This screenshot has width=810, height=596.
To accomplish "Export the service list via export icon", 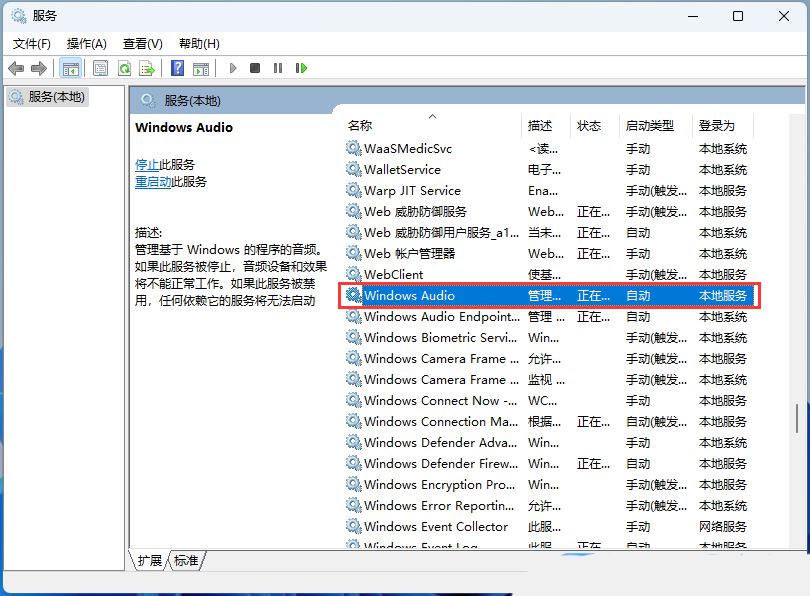I will [x=147, y=68].
